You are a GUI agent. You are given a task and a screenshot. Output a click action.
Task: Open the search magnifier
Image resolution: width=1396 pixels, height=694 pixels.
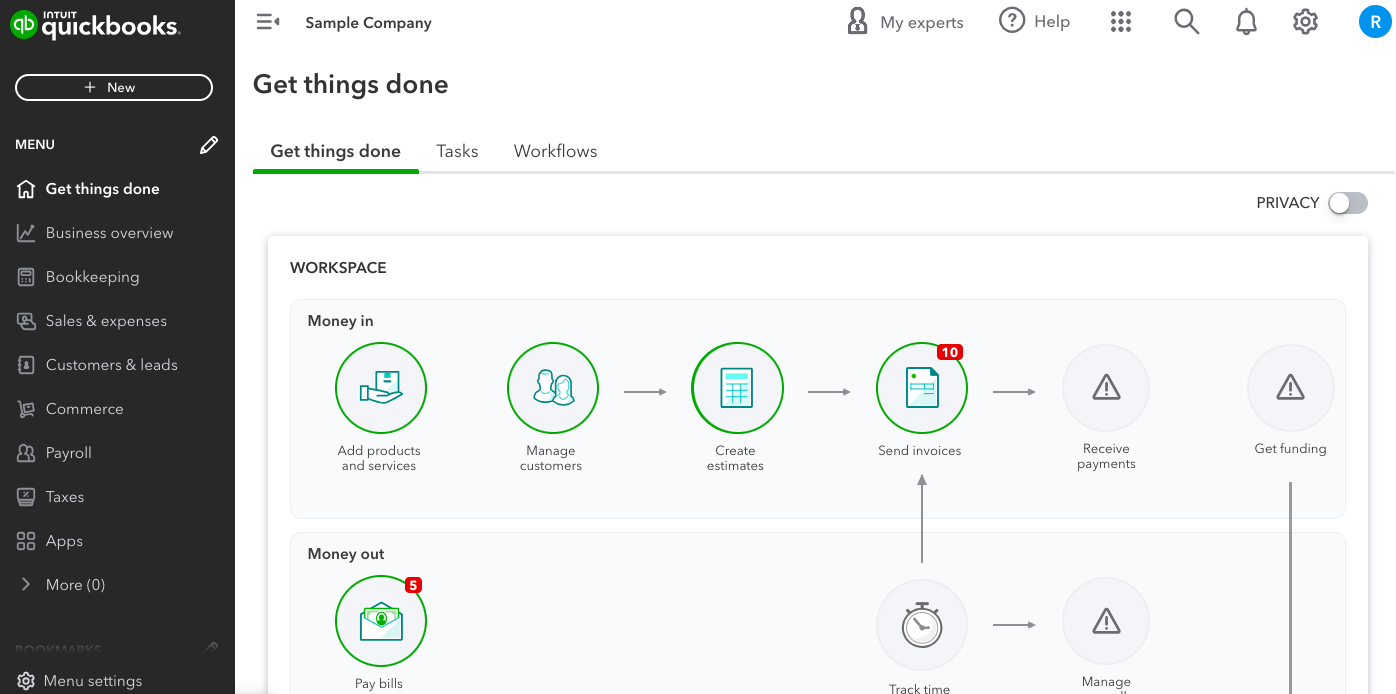point(1186,22)
